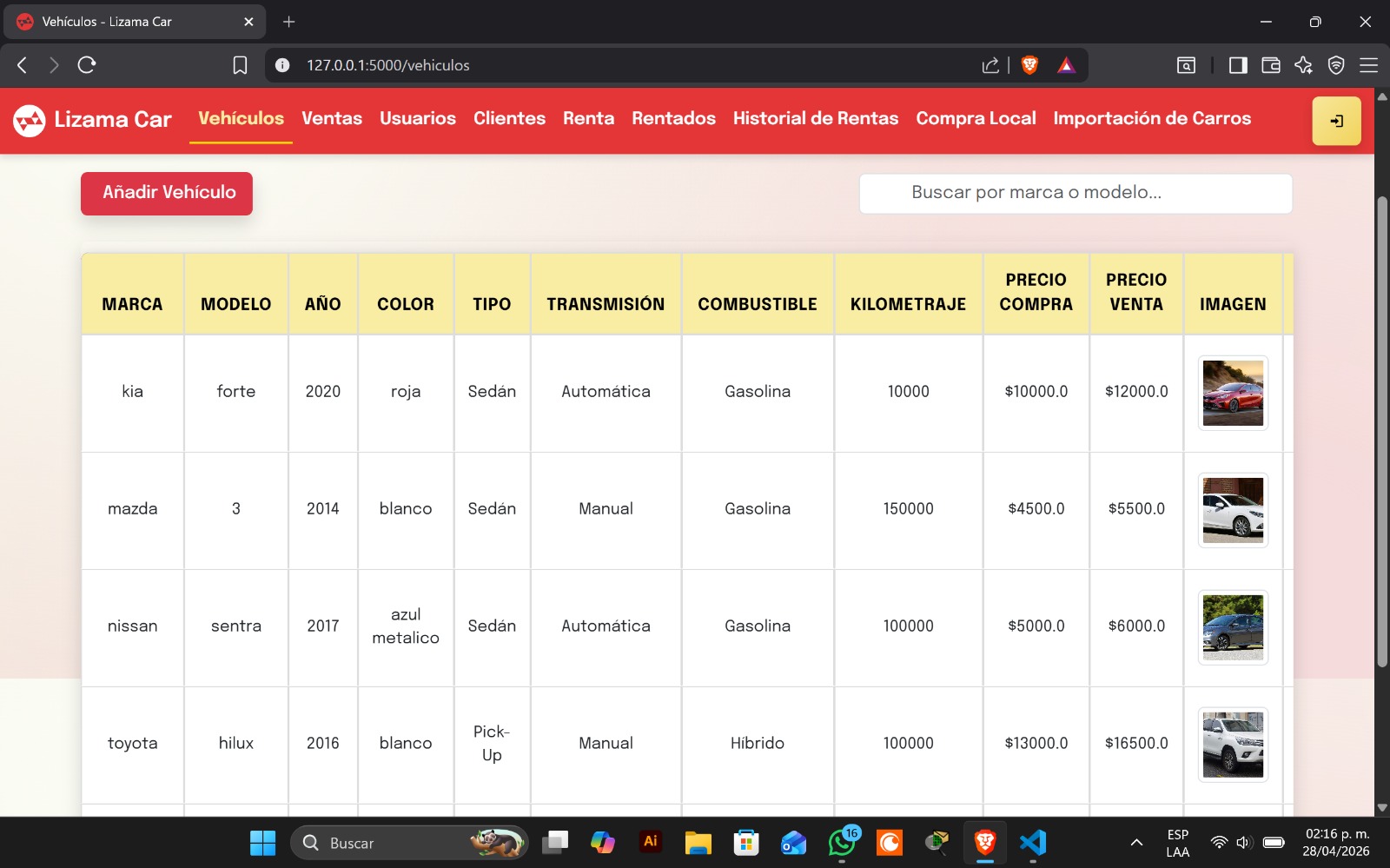Click the browser address bar URL
This screenshot has height=868, width=1390.
pyautogui.click(x=387, y=65)
